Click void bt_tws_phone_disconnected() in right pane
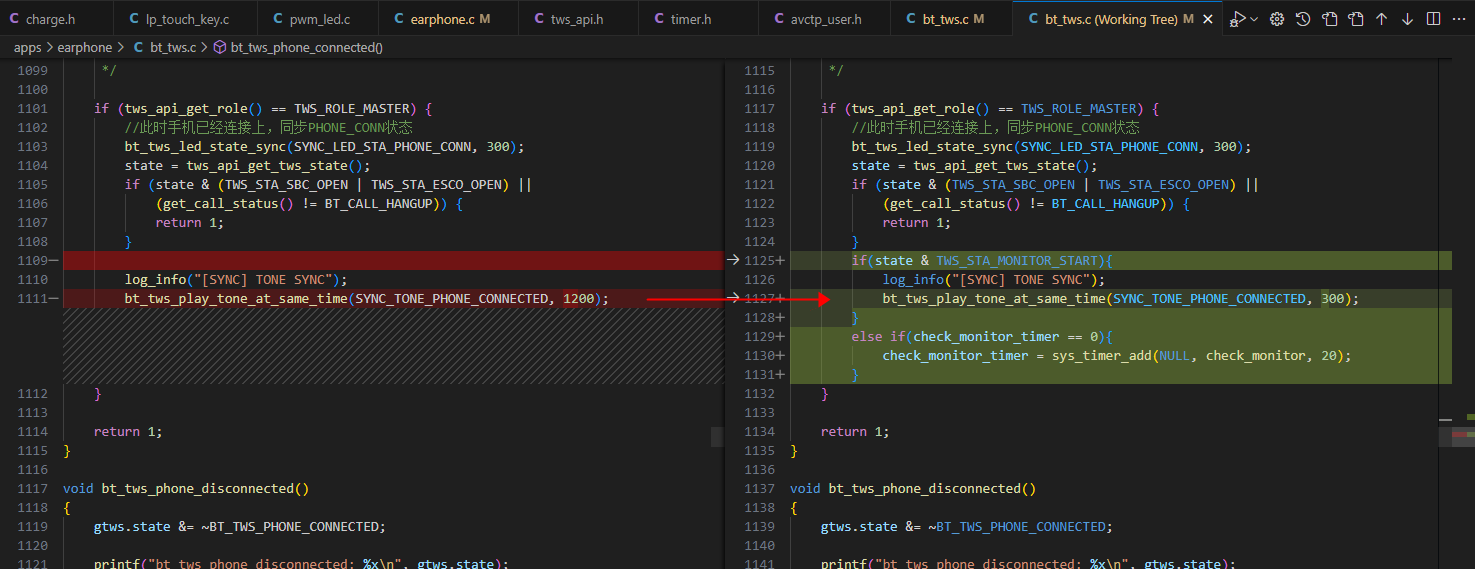Screen dimensions: 1475x569 coord(913,488)
